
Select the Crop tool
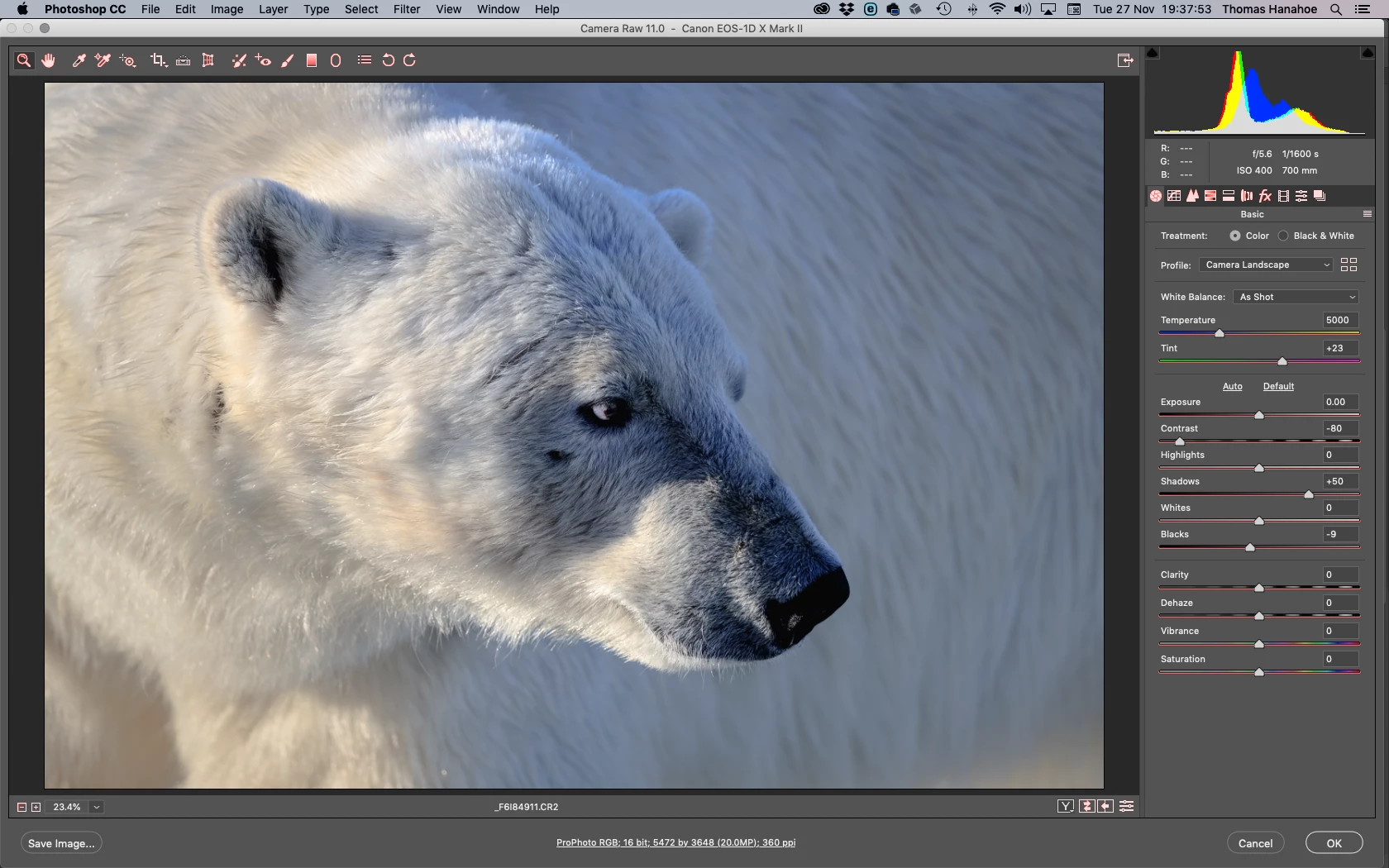(x=158, y=60)
